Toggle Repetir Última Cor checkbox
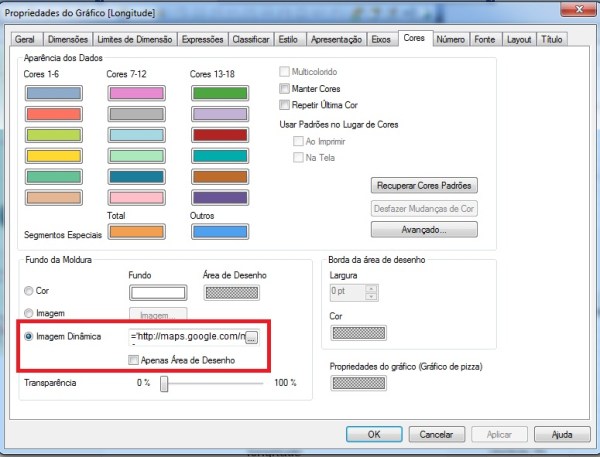The width and height of the screenshot is (600, 457). [285, 104]
